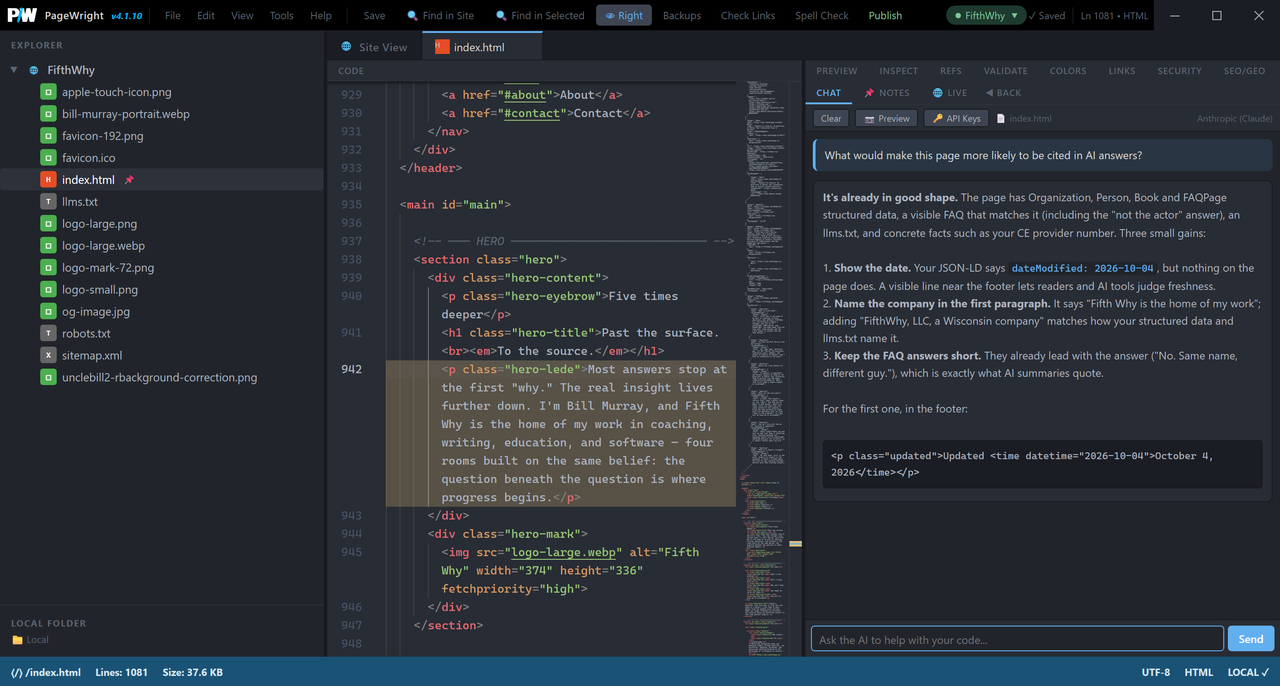Click the pin icon next to index.html

(x=129, y=180)
